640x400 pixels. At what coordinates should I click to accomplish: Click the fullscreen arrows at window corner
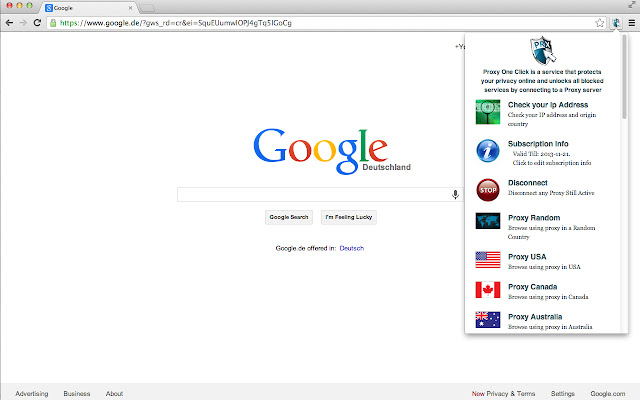632,4
